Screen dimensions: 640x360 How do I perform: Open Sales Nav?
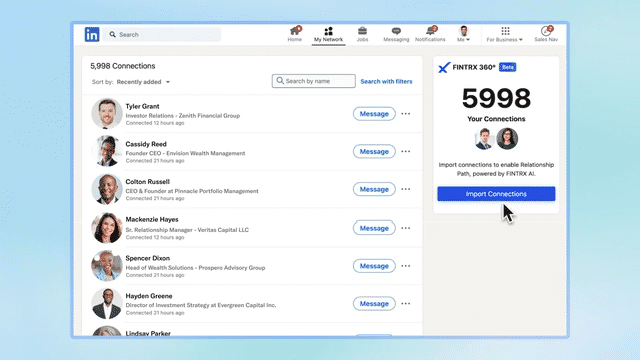click(x=546, y=34)
